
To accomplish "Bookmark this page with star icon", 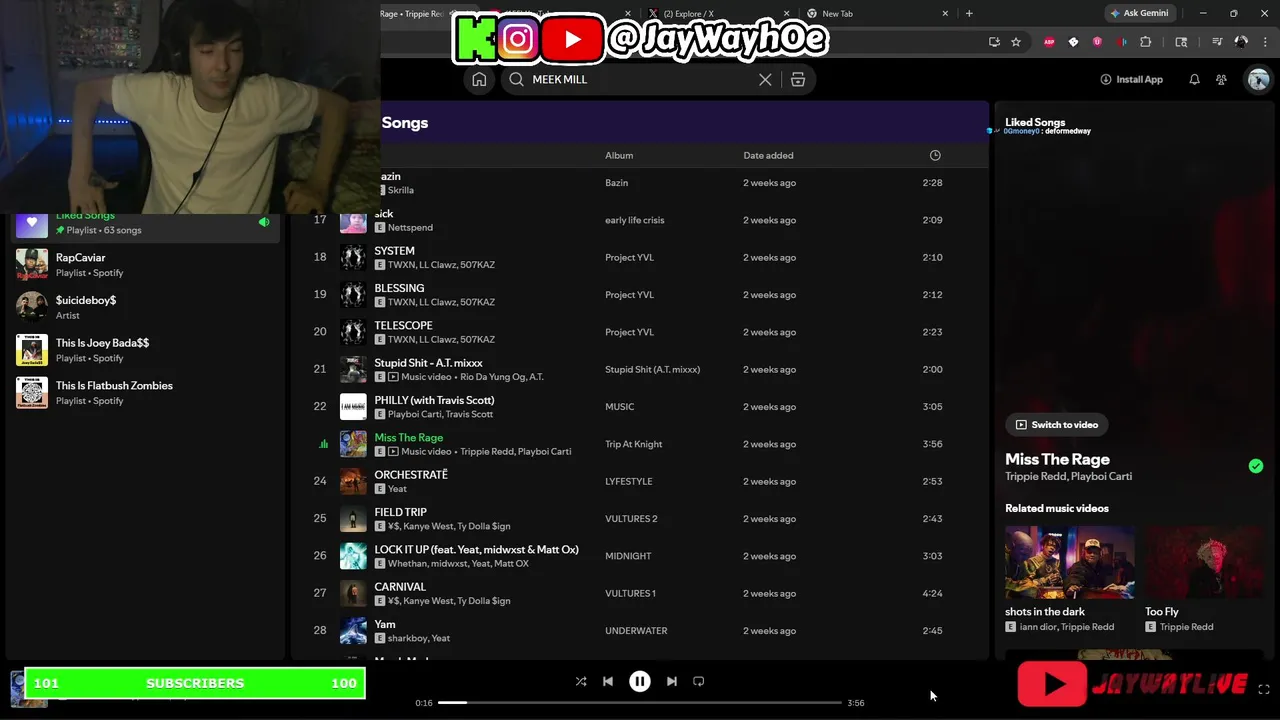I will coord(1016,42).
